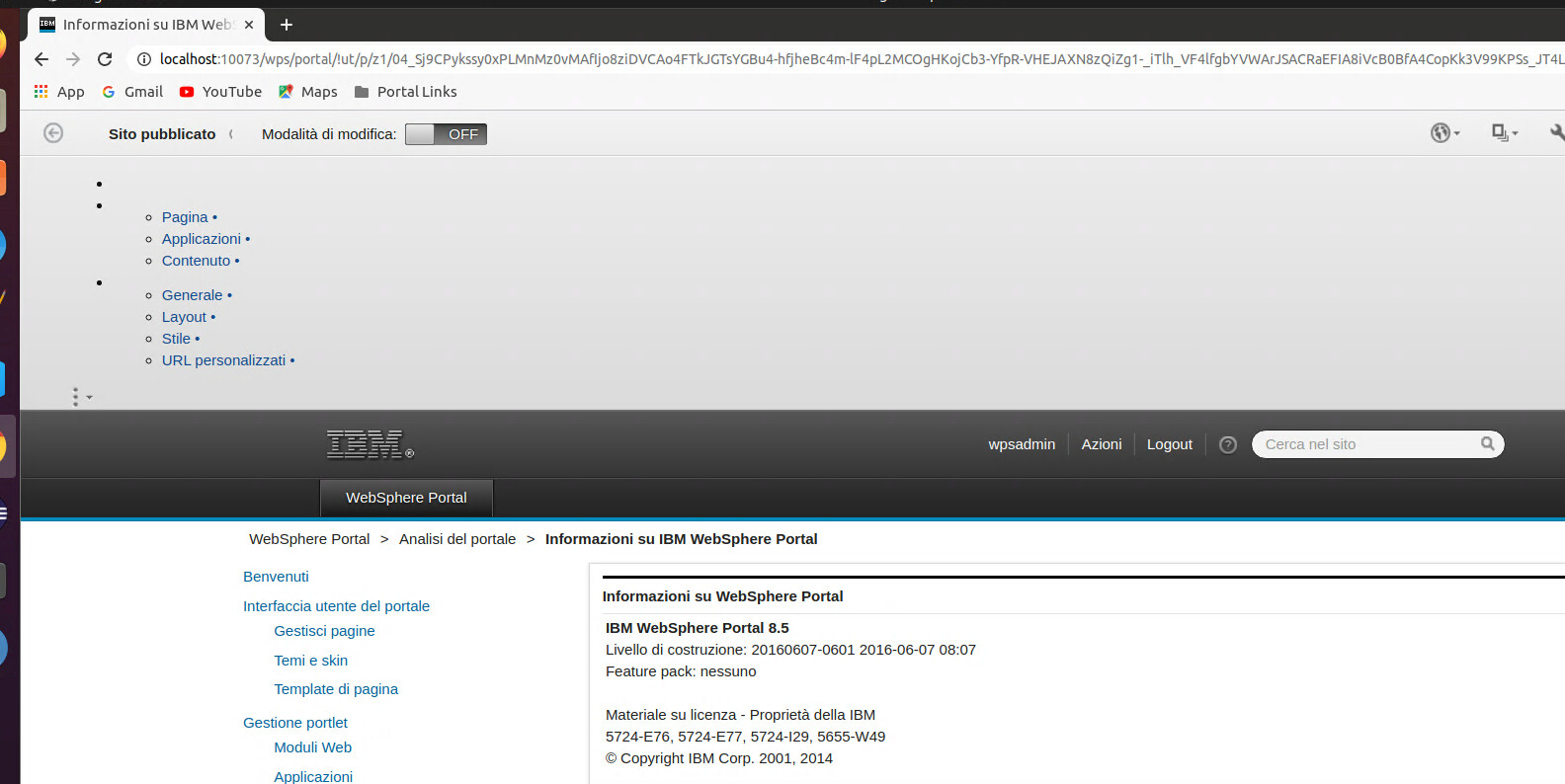Reload the current browser page
Image resolution: width=1565 pixels, height=784 pixels.
(x=105, y=59)
